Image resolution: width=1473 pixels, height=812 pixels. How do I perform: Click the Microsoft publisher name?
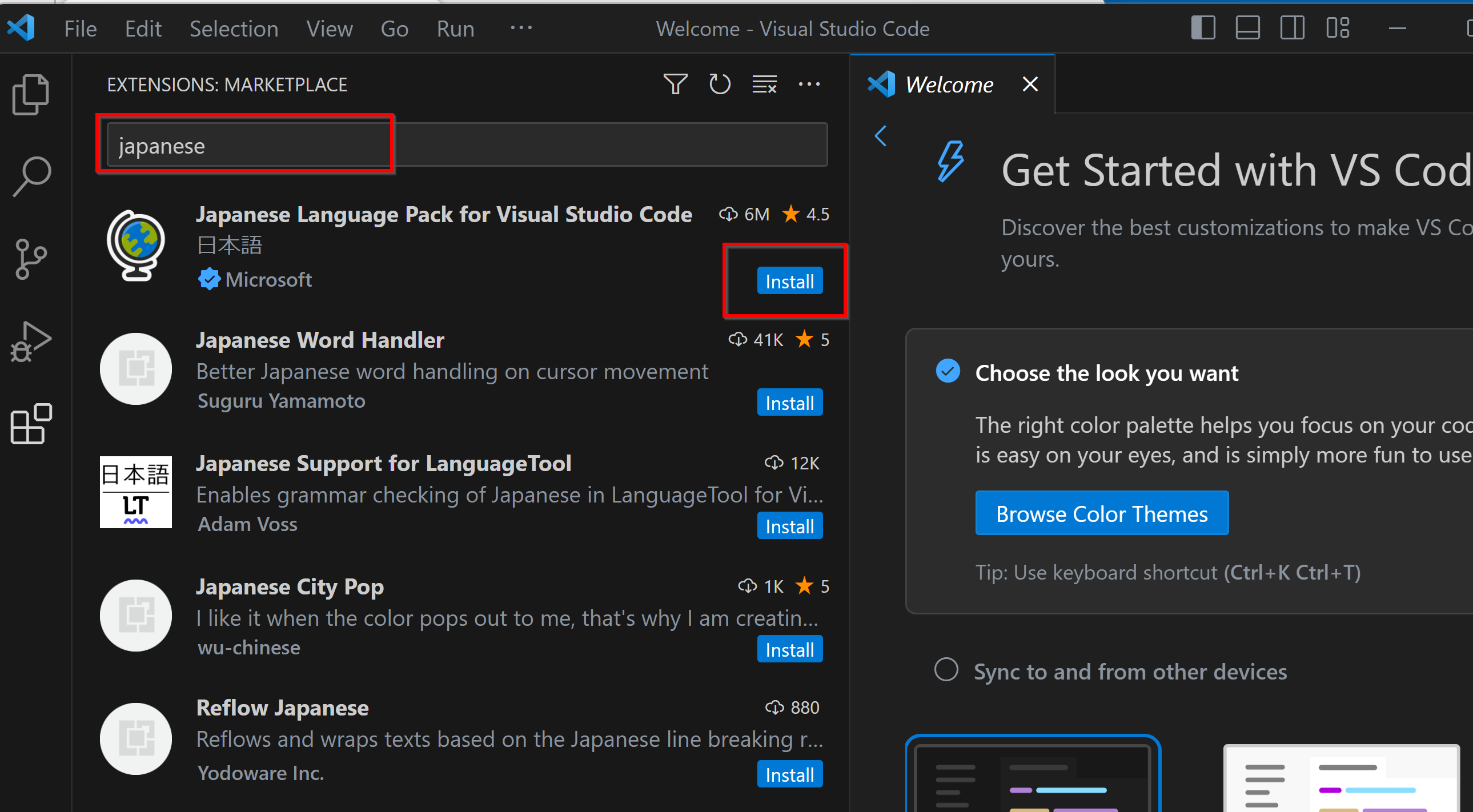click(x=269, y=280)
